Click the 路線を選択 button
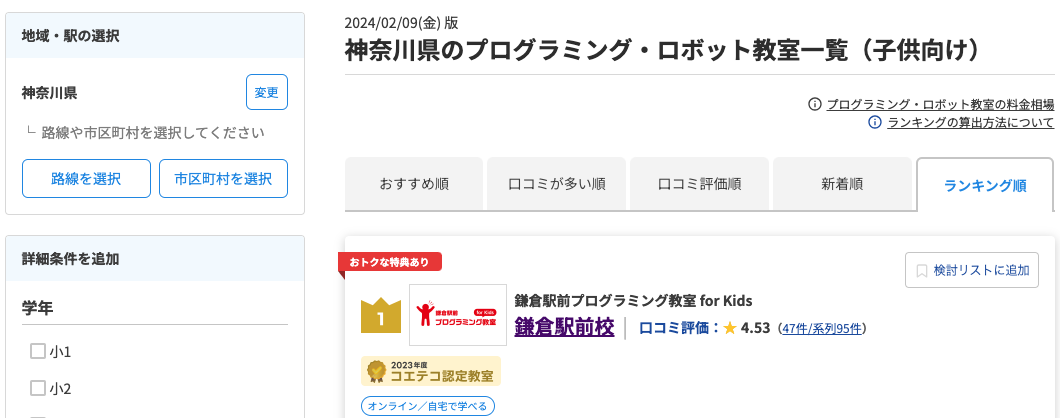 pos(86,179)
